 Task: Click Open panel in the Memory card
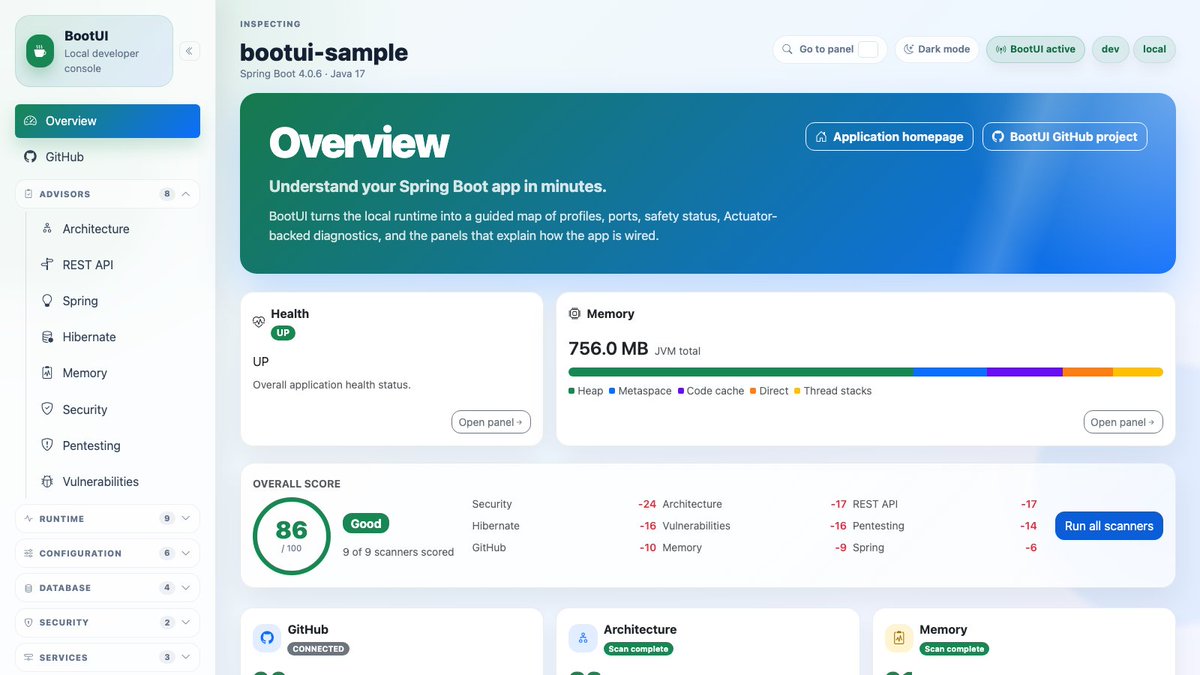[1123, 422]
